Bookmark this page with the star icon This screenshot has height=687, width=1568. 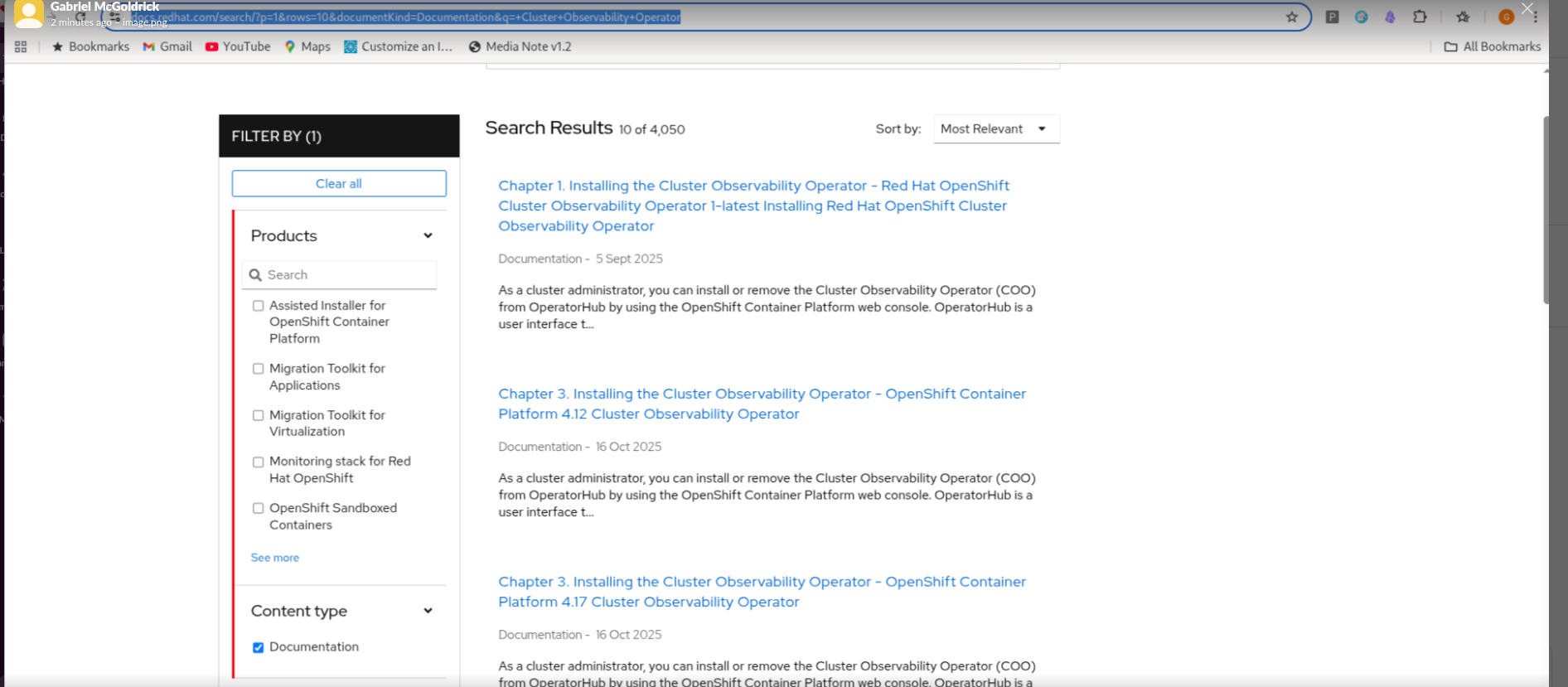1291,17
